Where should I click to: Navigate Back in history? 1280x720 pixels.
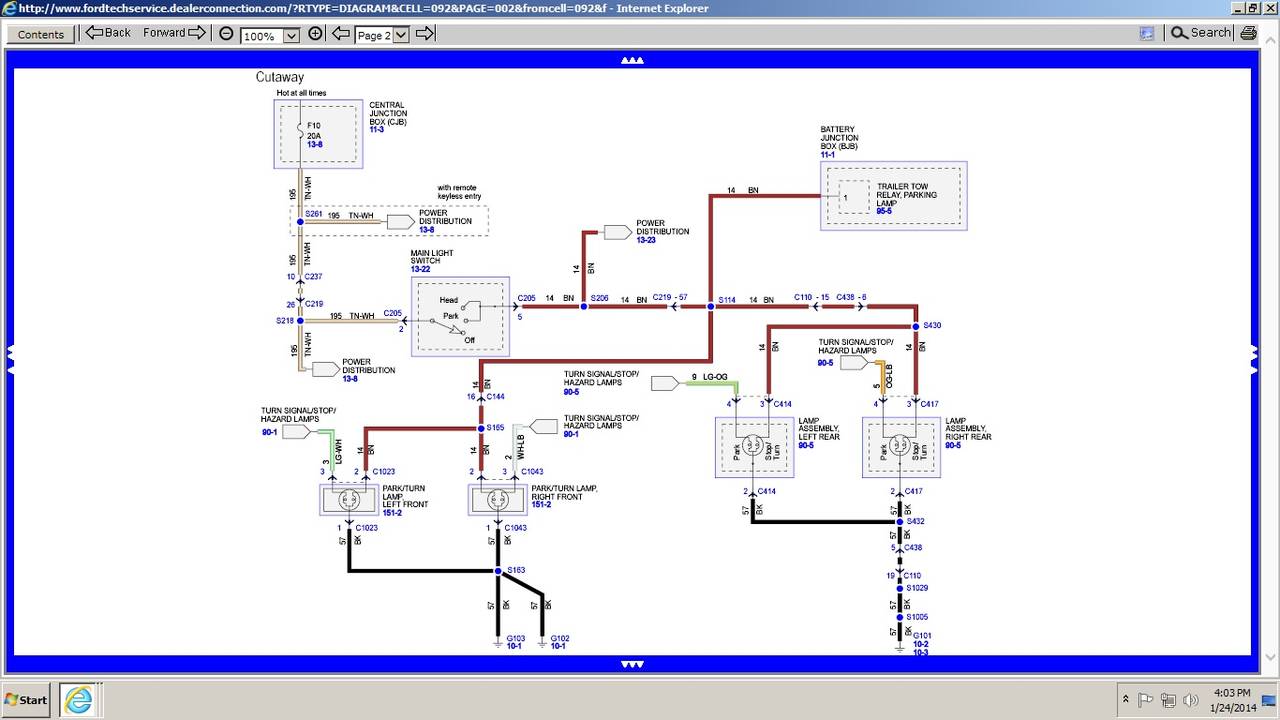coord(108,33)
